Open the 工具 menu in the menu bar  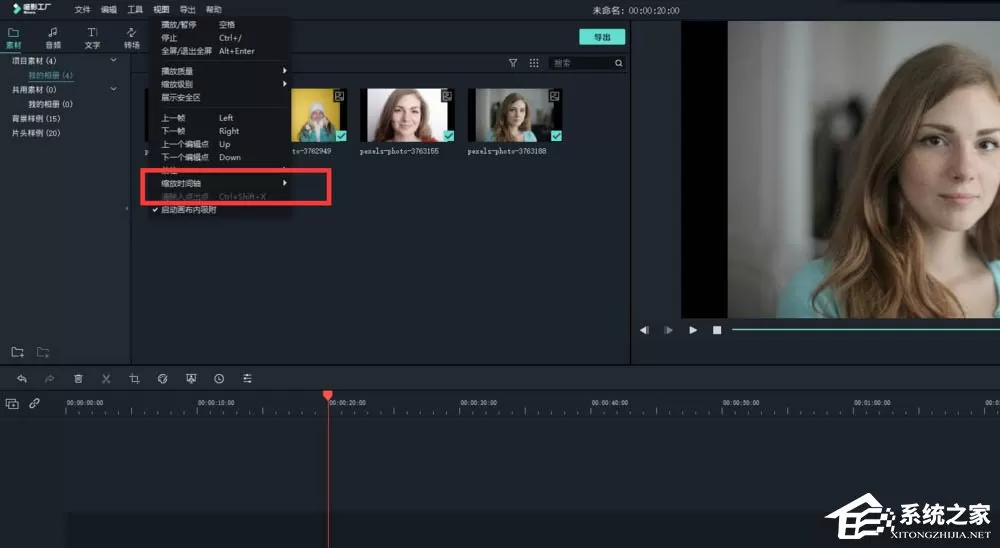pos(135,10)
